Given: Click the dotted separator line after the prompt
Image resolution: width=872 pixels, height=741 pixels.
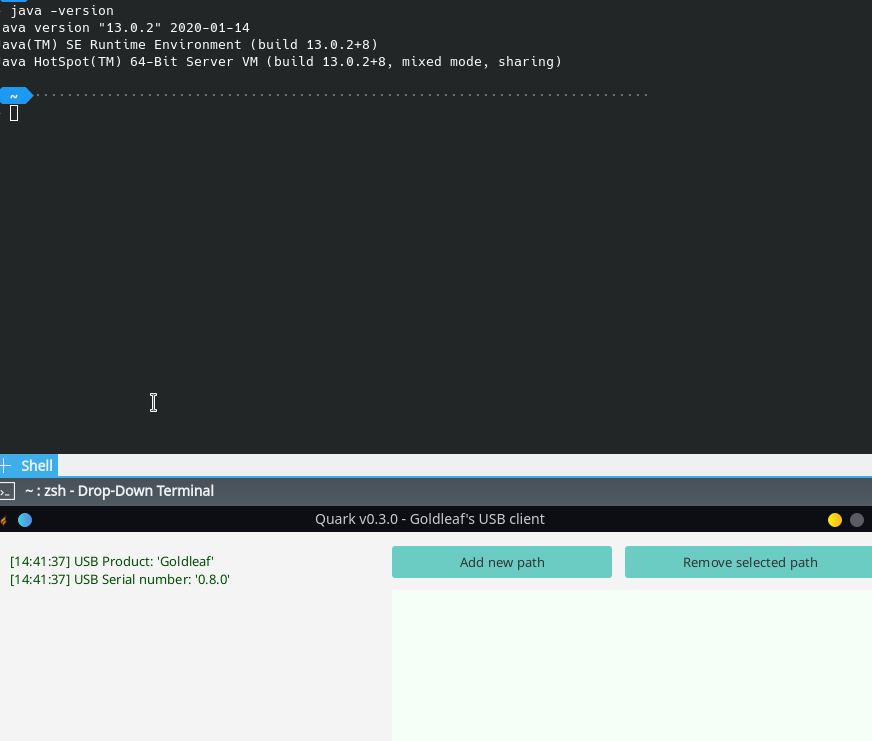Looking at the screenshot, I should 340,94.
